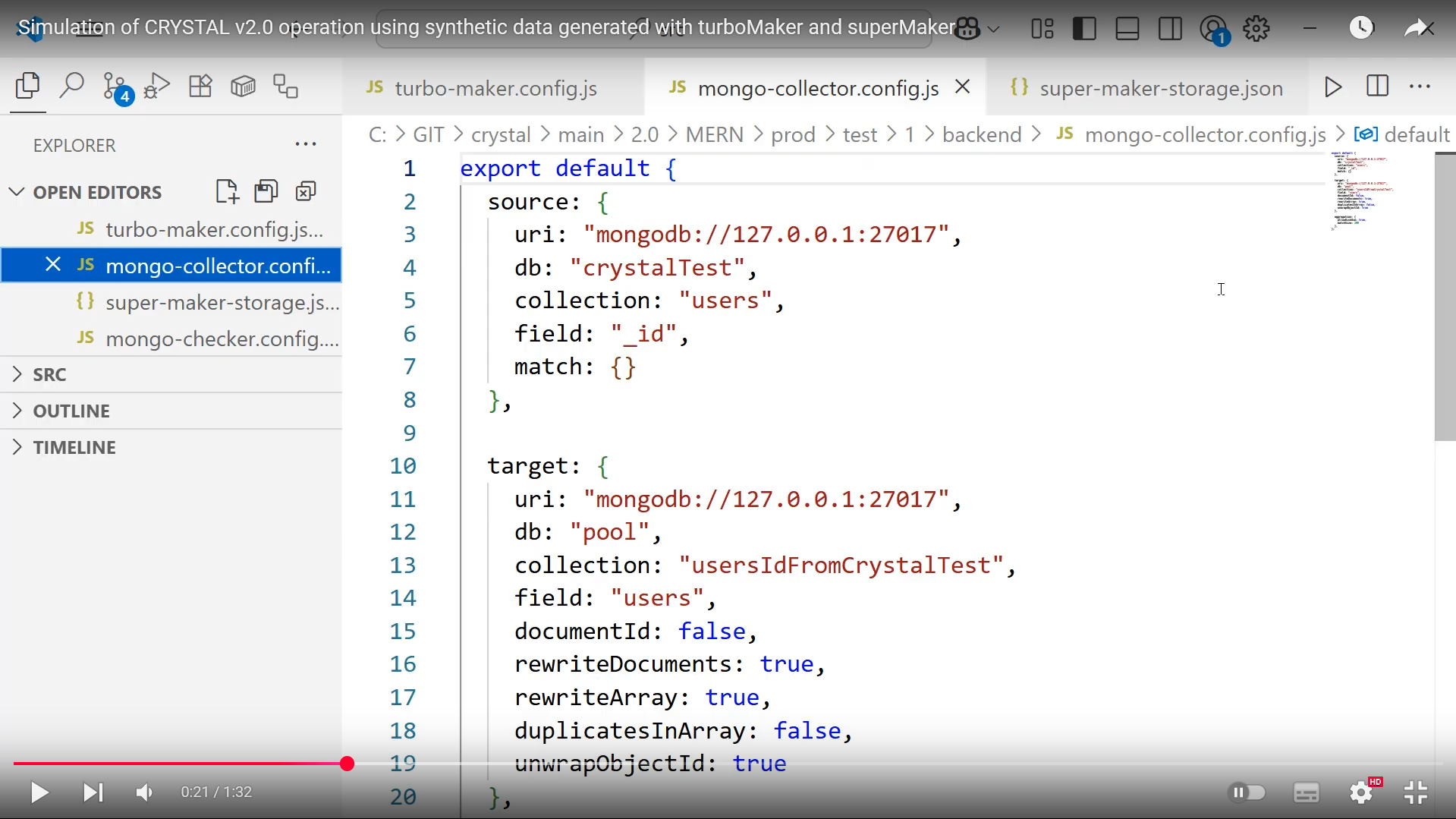Screen dimensions: 1456x819
Task: Play the YouTube video
Action: [39, 792]
